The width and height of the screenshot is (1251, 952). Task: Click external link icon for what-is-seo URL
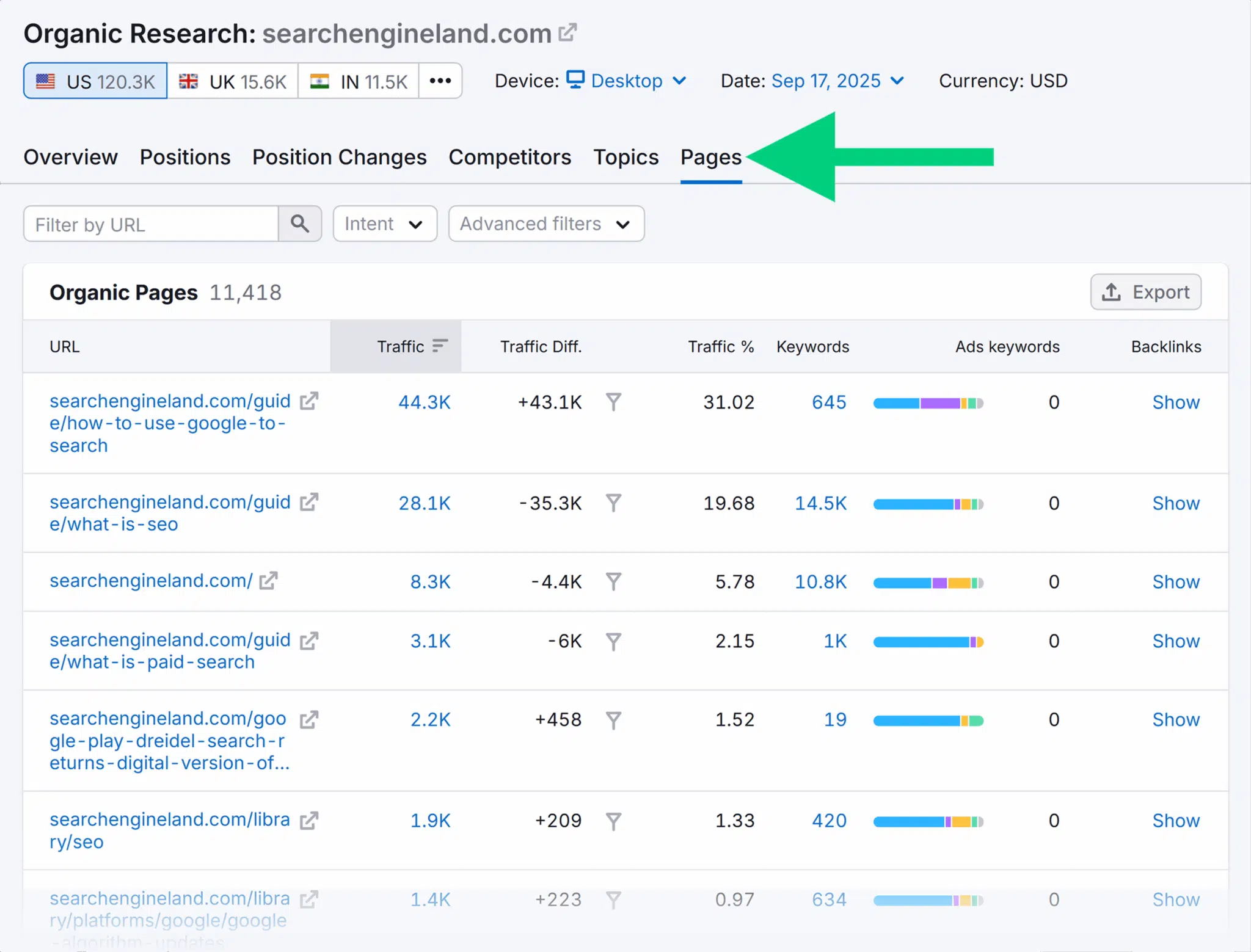click(309, 502)
